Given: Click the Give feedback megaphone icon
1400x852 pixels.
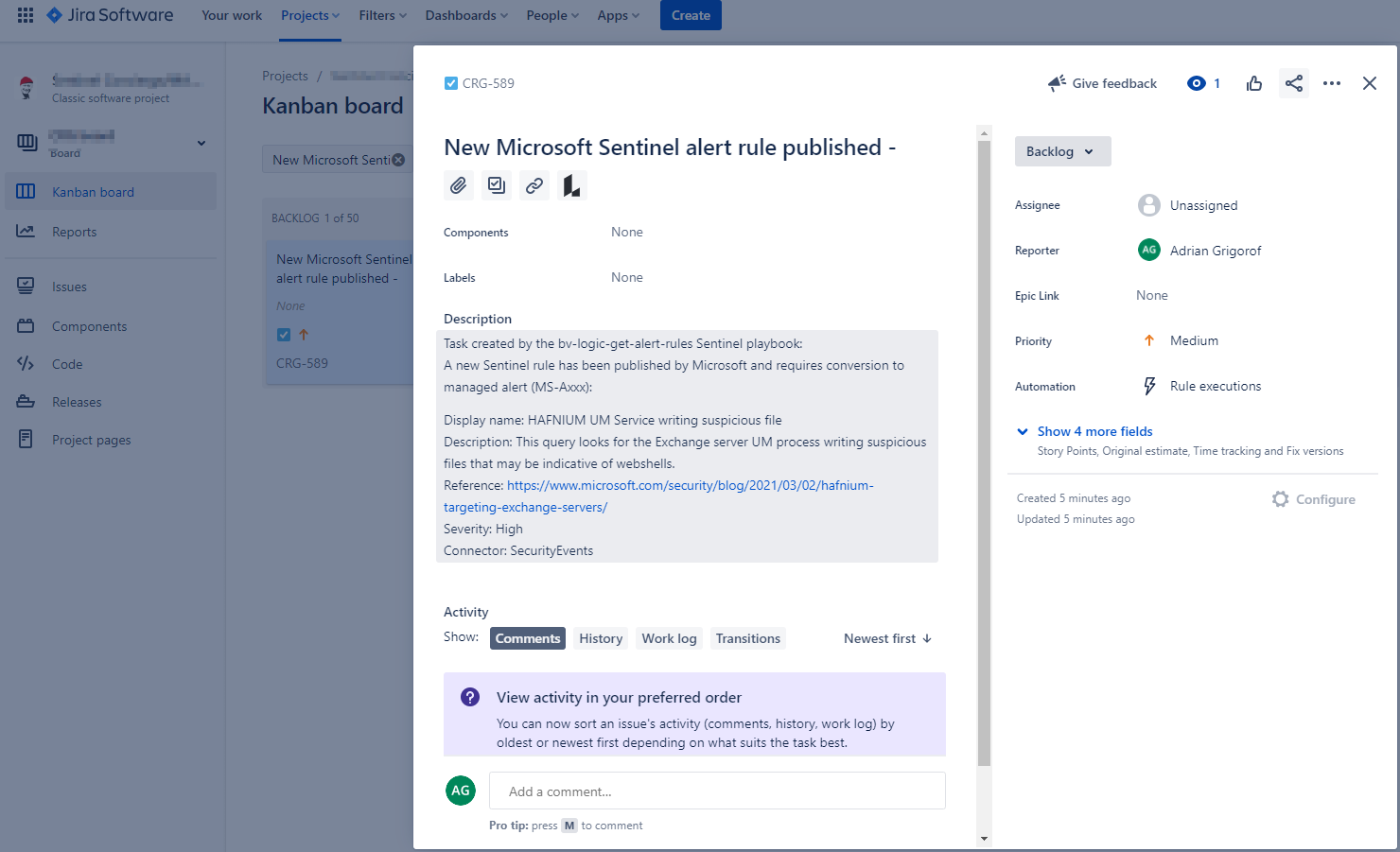Looking at the screenshot, I should coord(1057,83).
